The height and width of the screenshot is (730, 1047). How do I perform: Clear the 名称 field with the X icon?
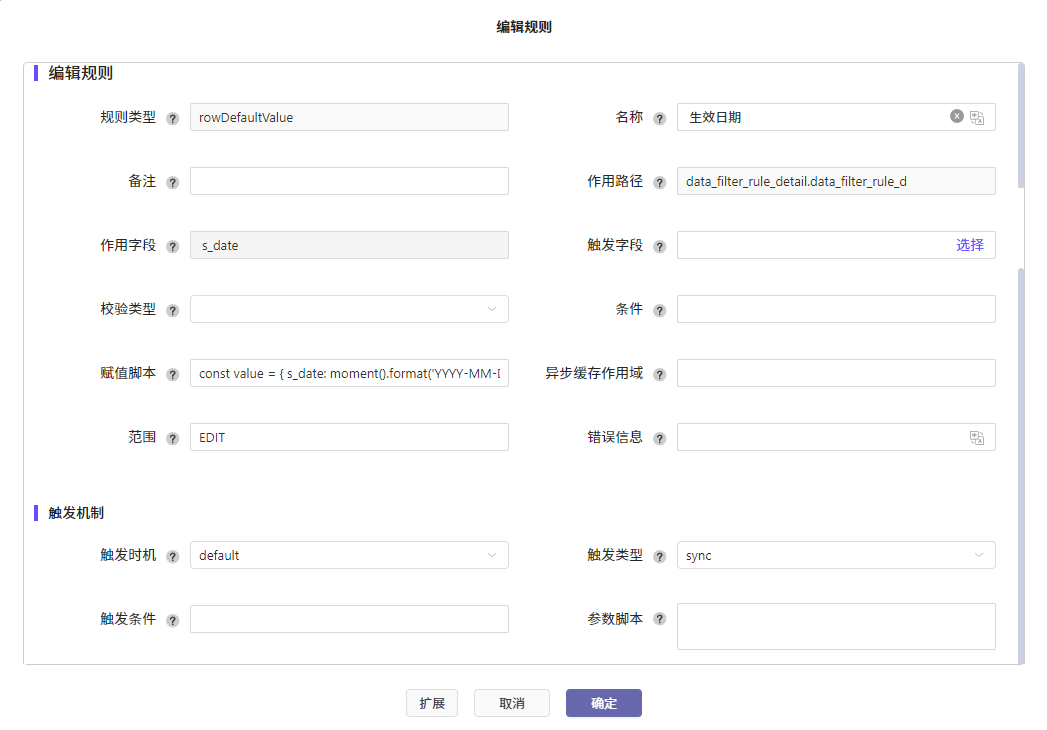(x=957, y=116)
